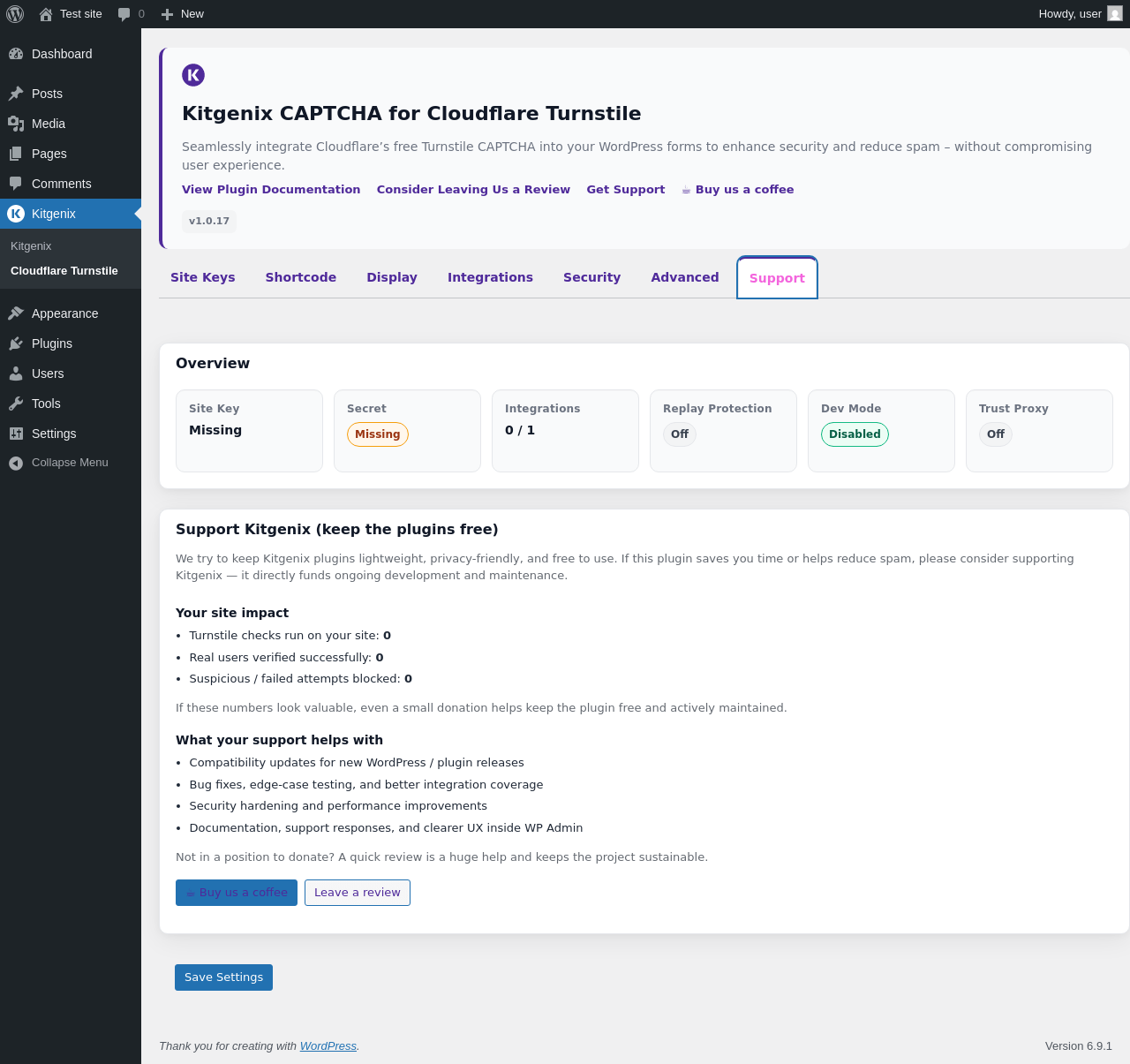Click the Save Settings button
This screenshot has height=1064, width=1130.
coord(223,977)
